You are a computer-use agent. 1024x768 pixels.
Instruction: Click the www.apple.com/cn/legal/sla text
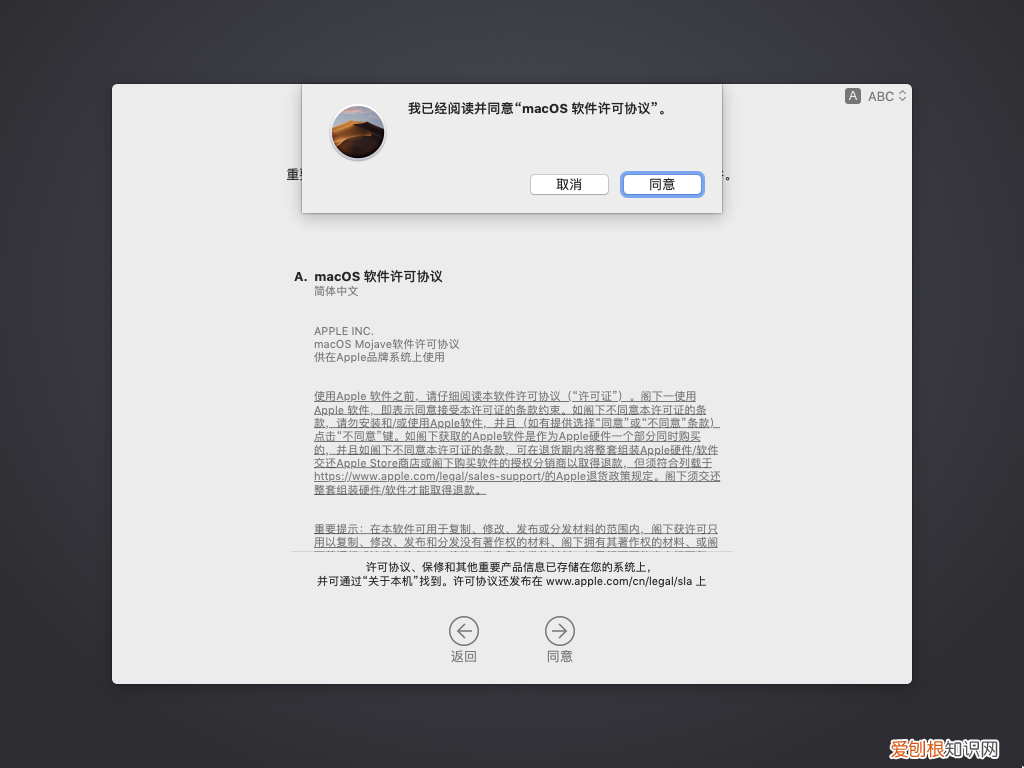619,581
